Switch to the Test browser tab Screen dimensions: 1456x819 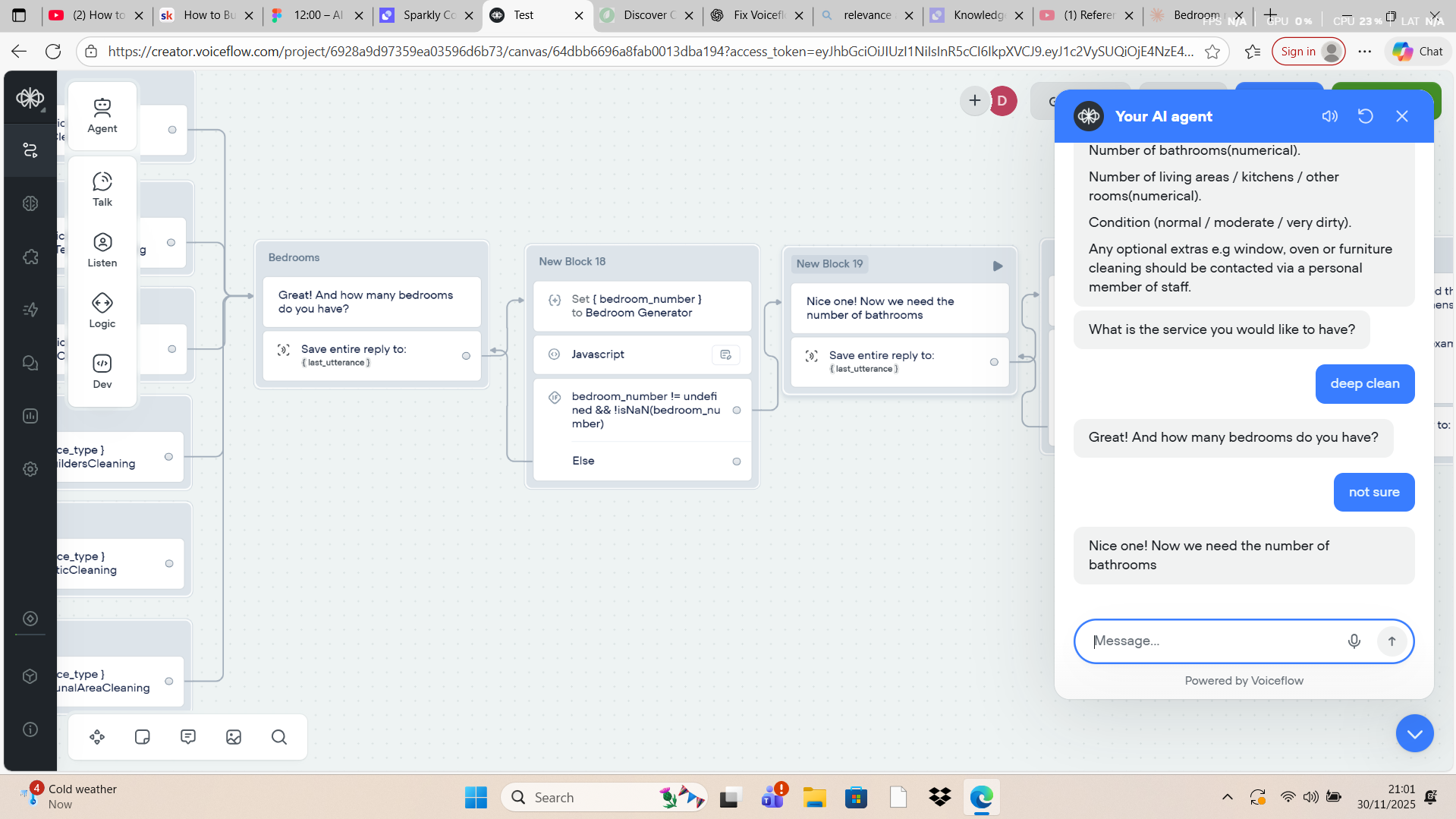[537, 15]
